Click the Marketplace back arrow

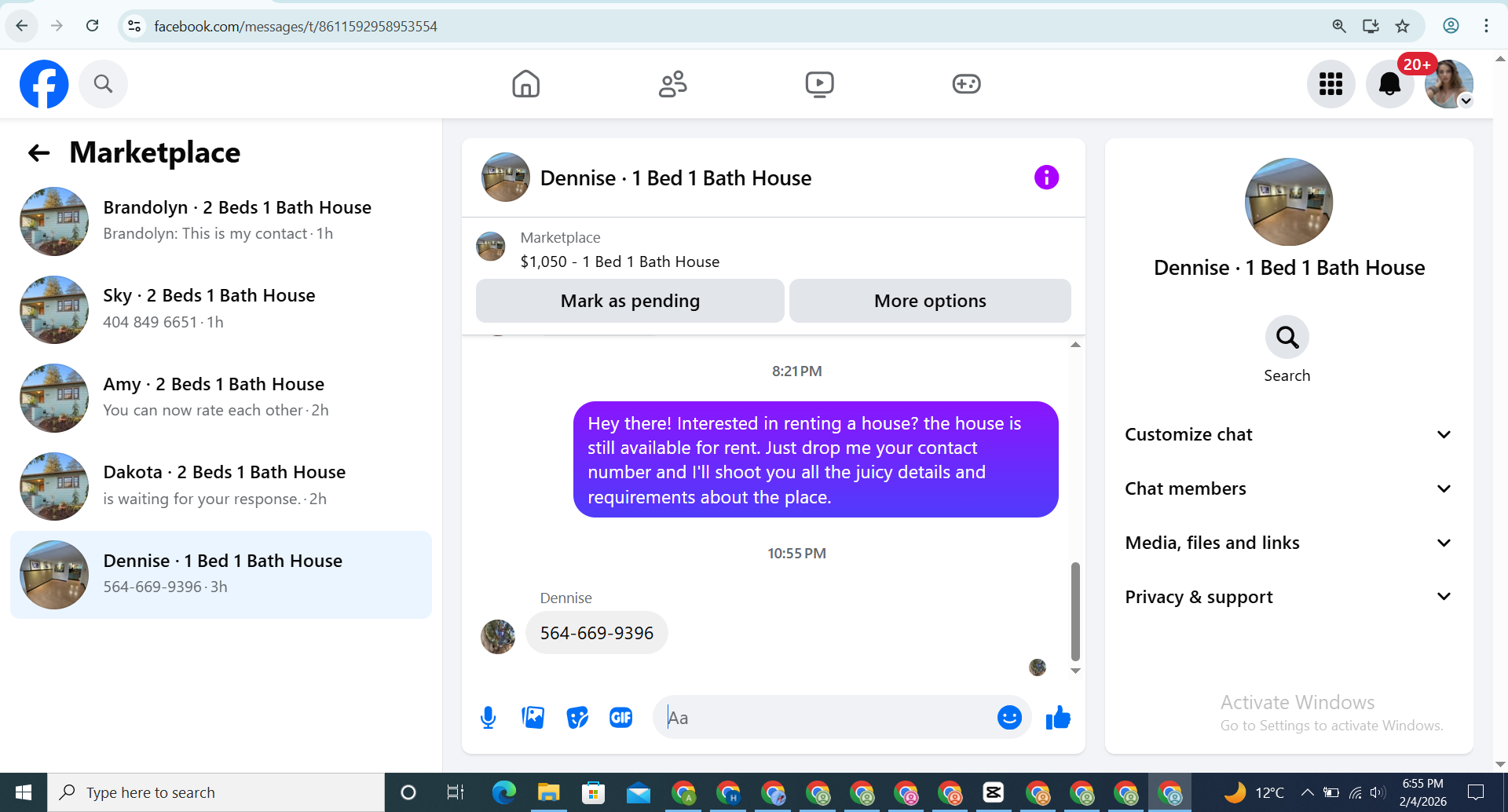coord(38,153)
